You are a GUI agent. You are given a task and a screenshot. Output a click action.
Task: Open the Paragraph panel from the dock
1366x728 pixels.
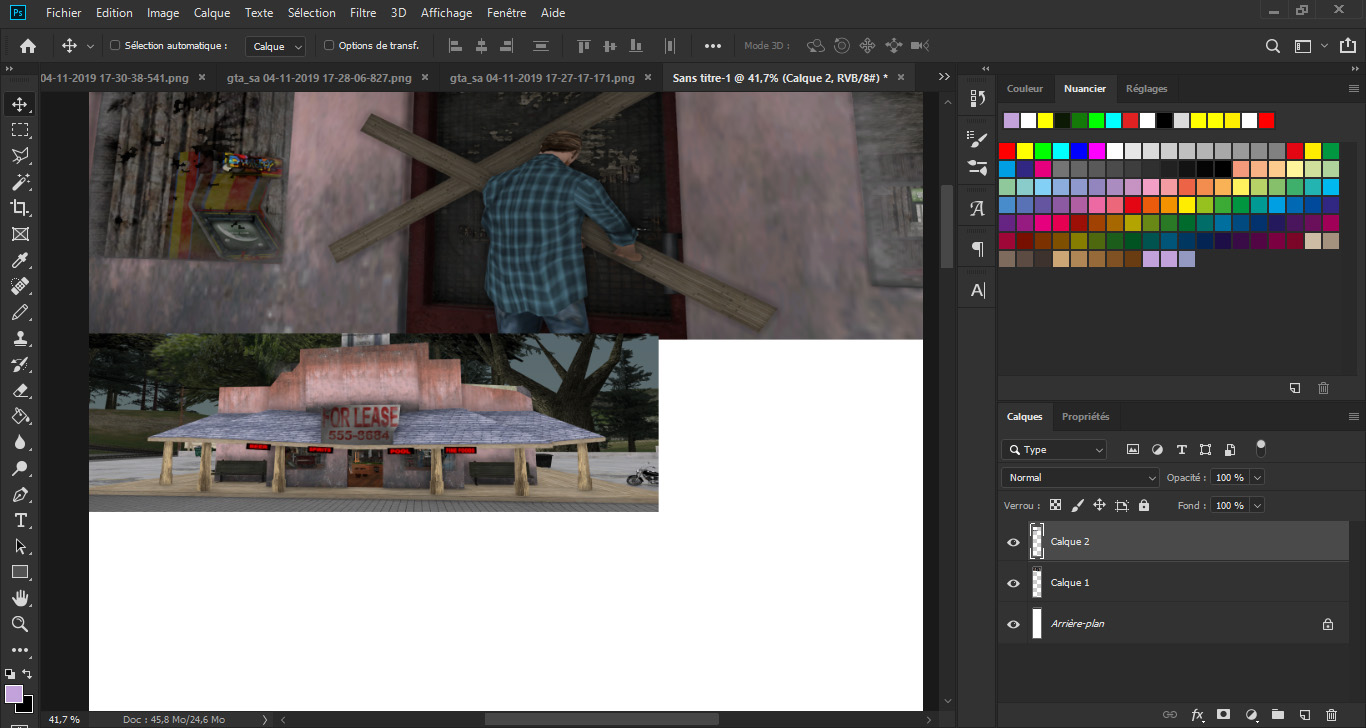click(977, 248)
